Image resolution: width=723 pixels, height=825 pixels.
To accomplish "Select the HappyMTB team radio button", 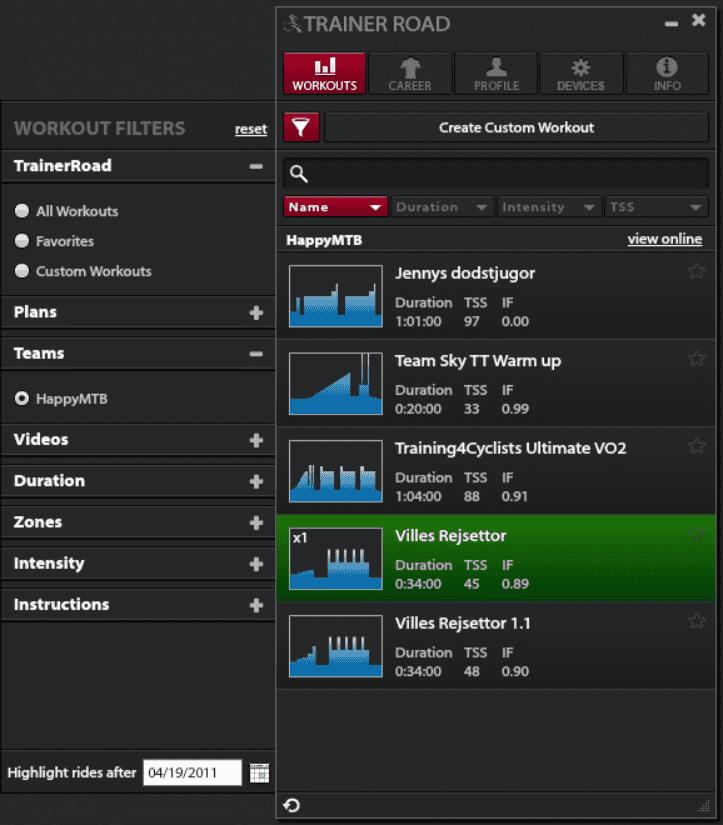I will point(22,398).
